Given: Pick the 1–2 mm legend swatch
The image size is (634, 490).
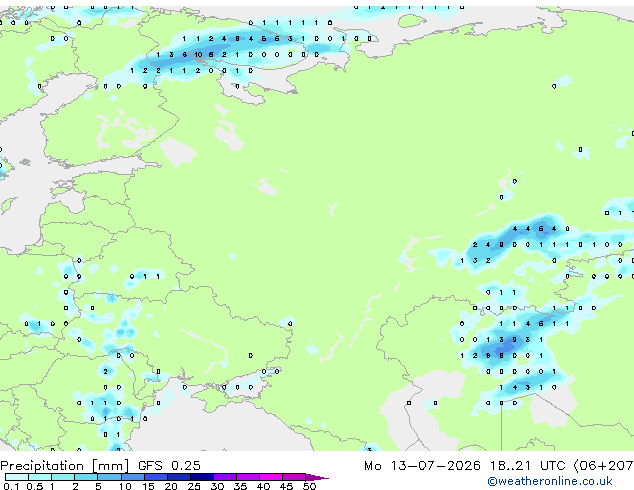Looking at the screenshot, I should point(63,477).
